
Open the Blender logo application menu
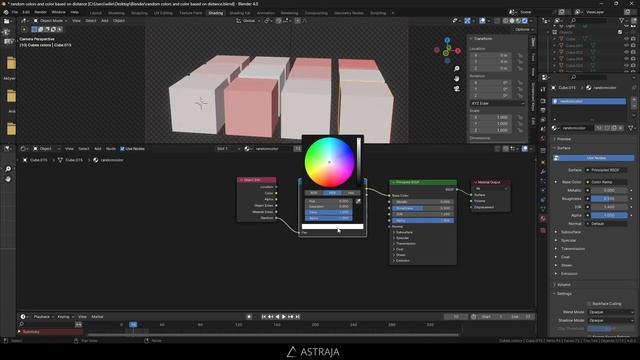6,12
